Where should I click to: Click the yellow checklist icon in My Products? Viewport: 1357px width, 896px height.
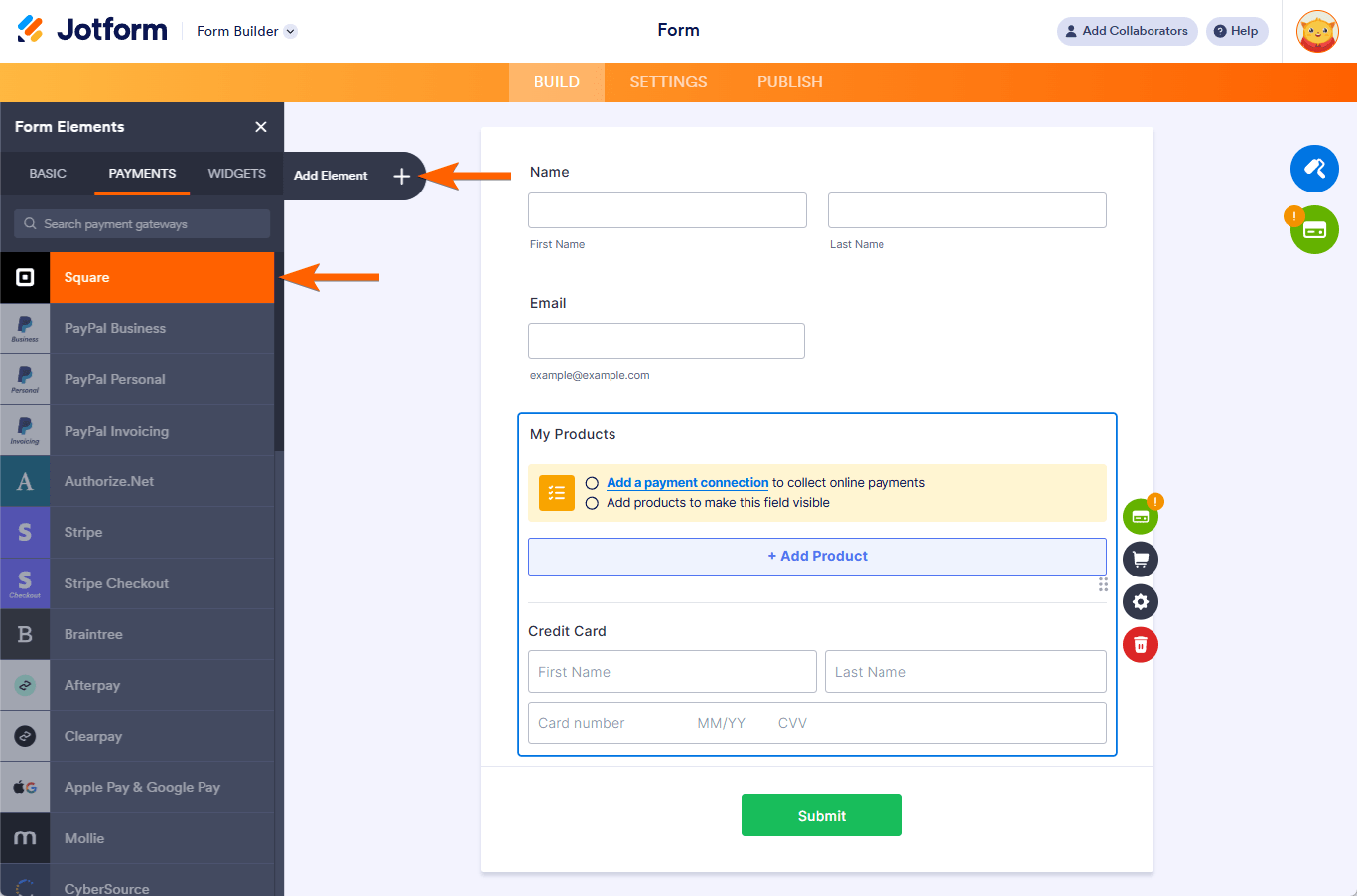(557, 493)
